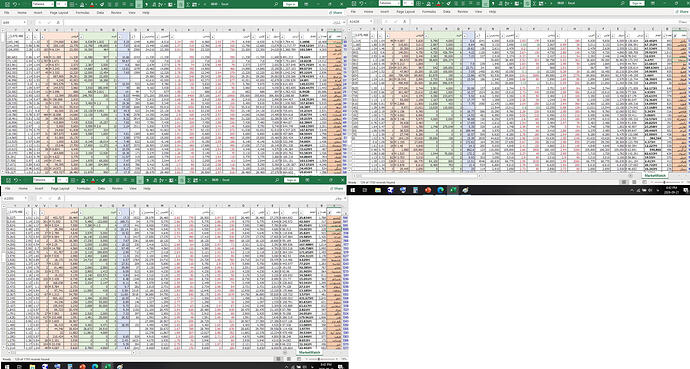Click Share button in bottom-left Excel window
The image size is (690, 369).
pyautogui.click(x=337, y=188)
